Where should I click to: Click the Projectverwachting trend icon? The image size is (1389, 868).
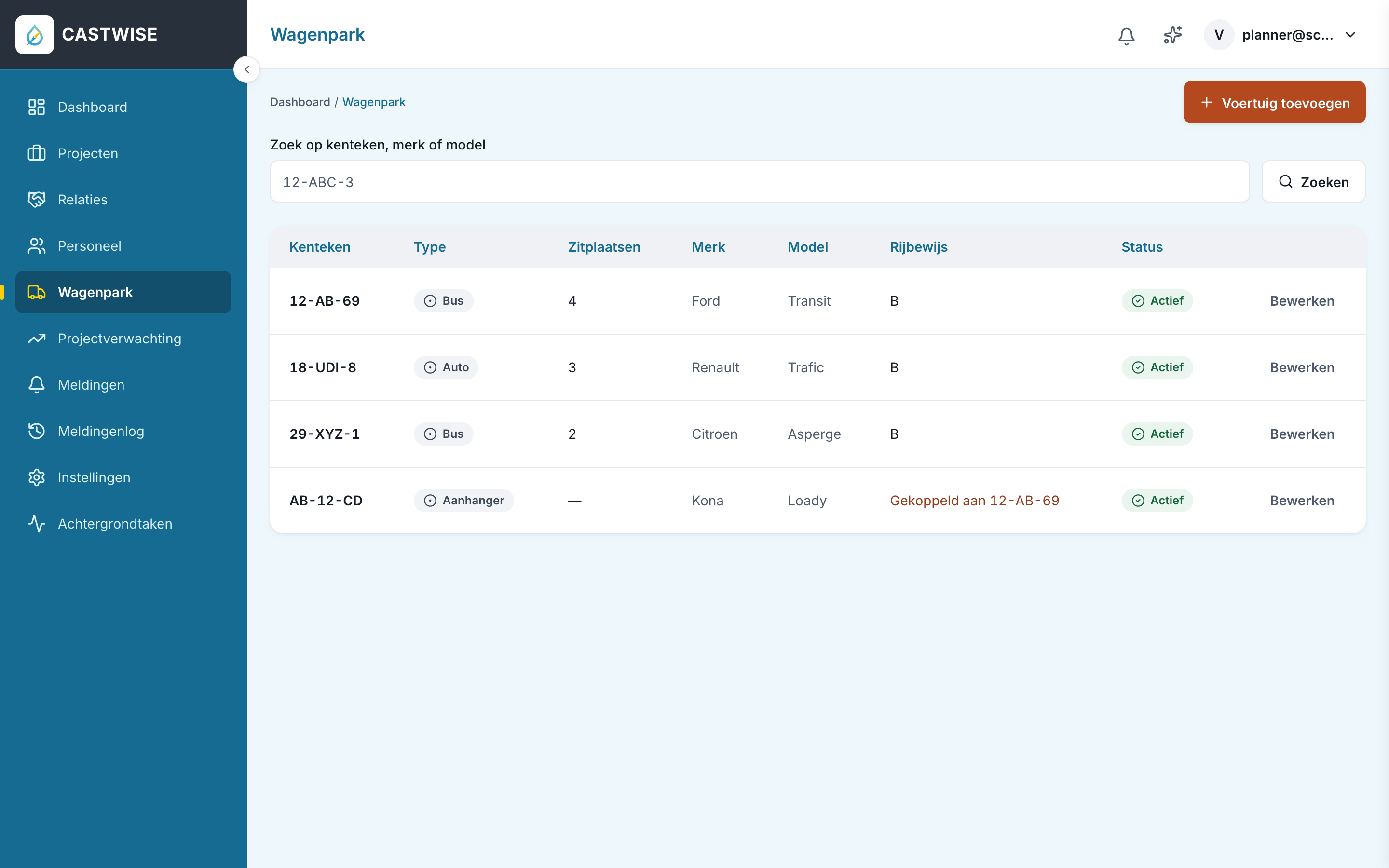(37, 339)
